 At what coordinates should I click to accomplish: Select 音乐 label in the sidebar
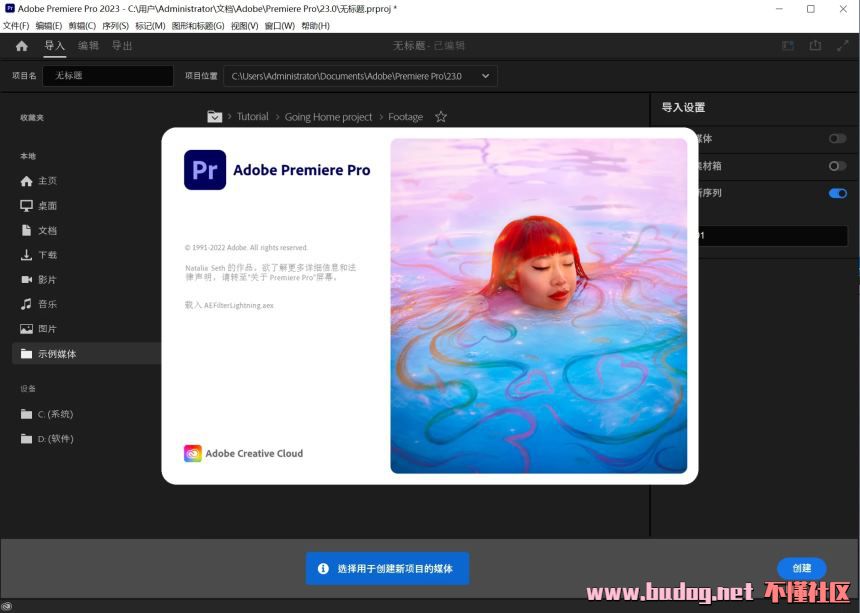(x=47, y=304)
